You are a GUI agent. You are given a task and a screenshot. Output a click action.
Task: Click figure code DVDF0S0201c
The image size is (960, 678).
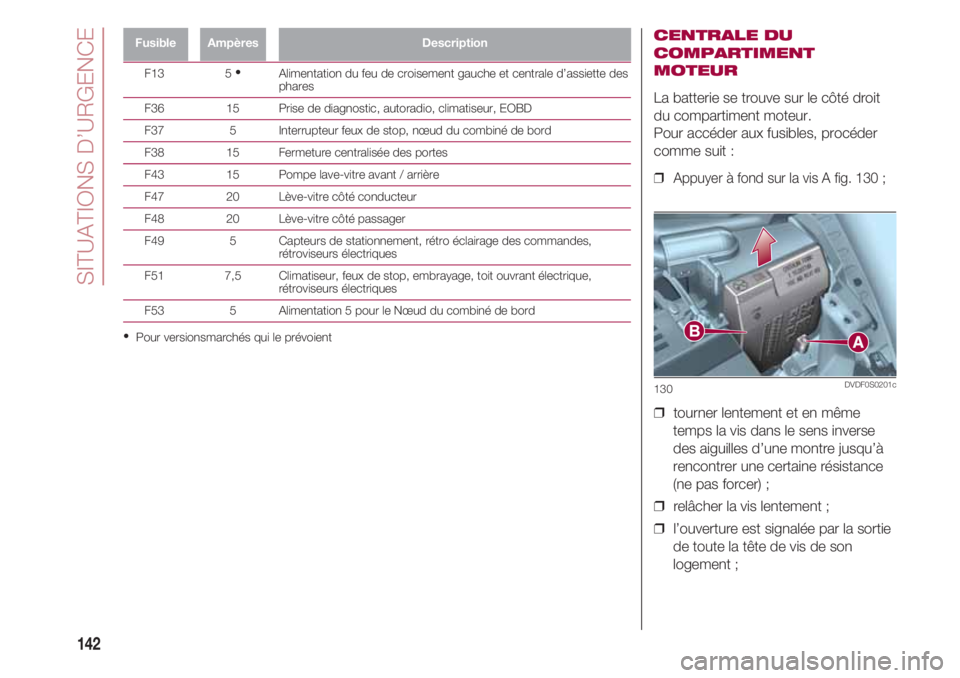click(x=870, y=385)
